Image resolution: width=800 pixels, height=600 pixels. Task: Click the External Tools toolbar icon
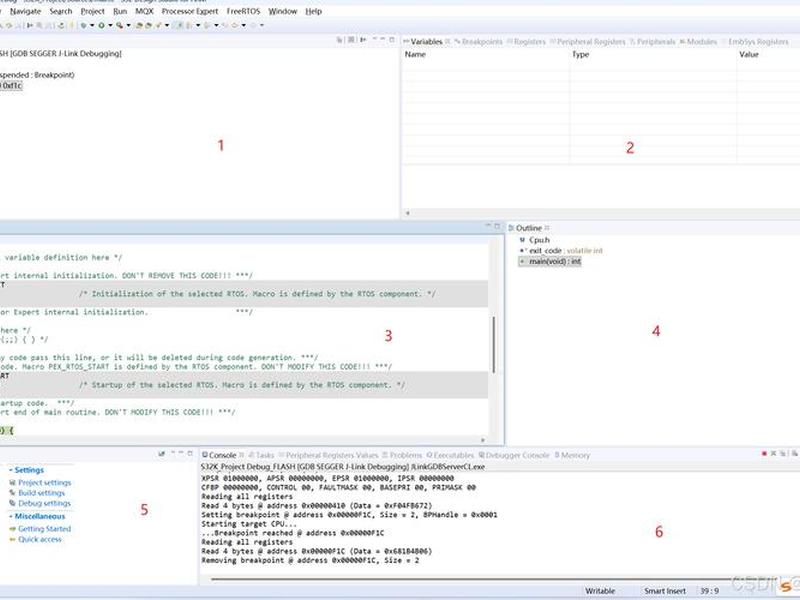point(119,25)
